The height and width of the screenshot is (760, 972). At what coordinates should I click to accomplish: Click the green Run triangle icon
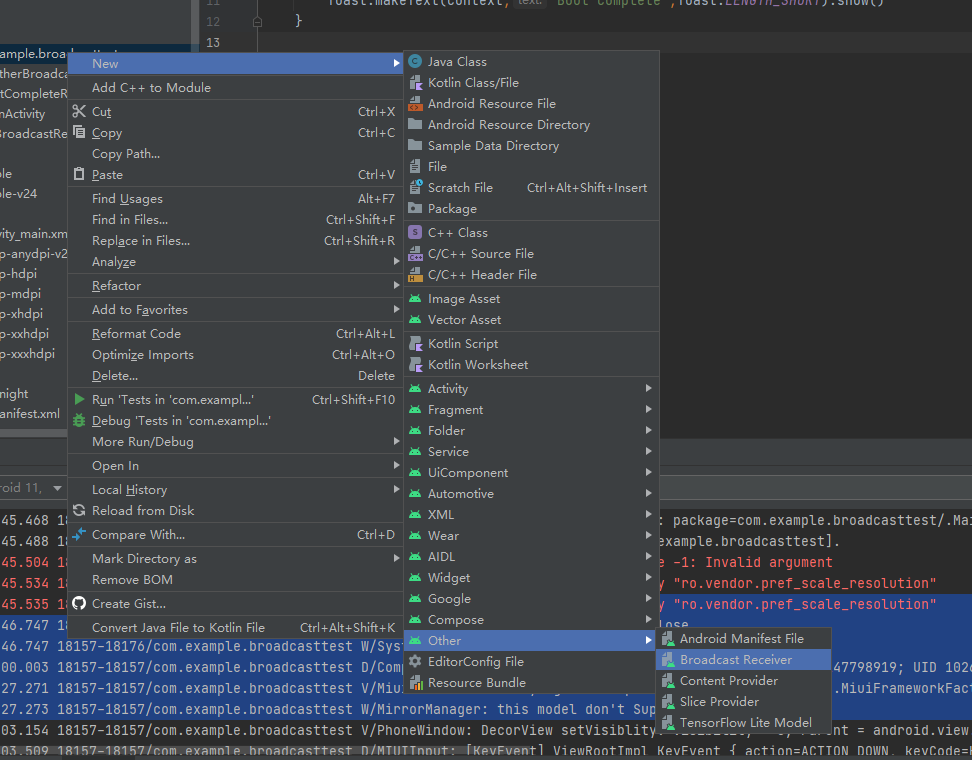point(79,399)
